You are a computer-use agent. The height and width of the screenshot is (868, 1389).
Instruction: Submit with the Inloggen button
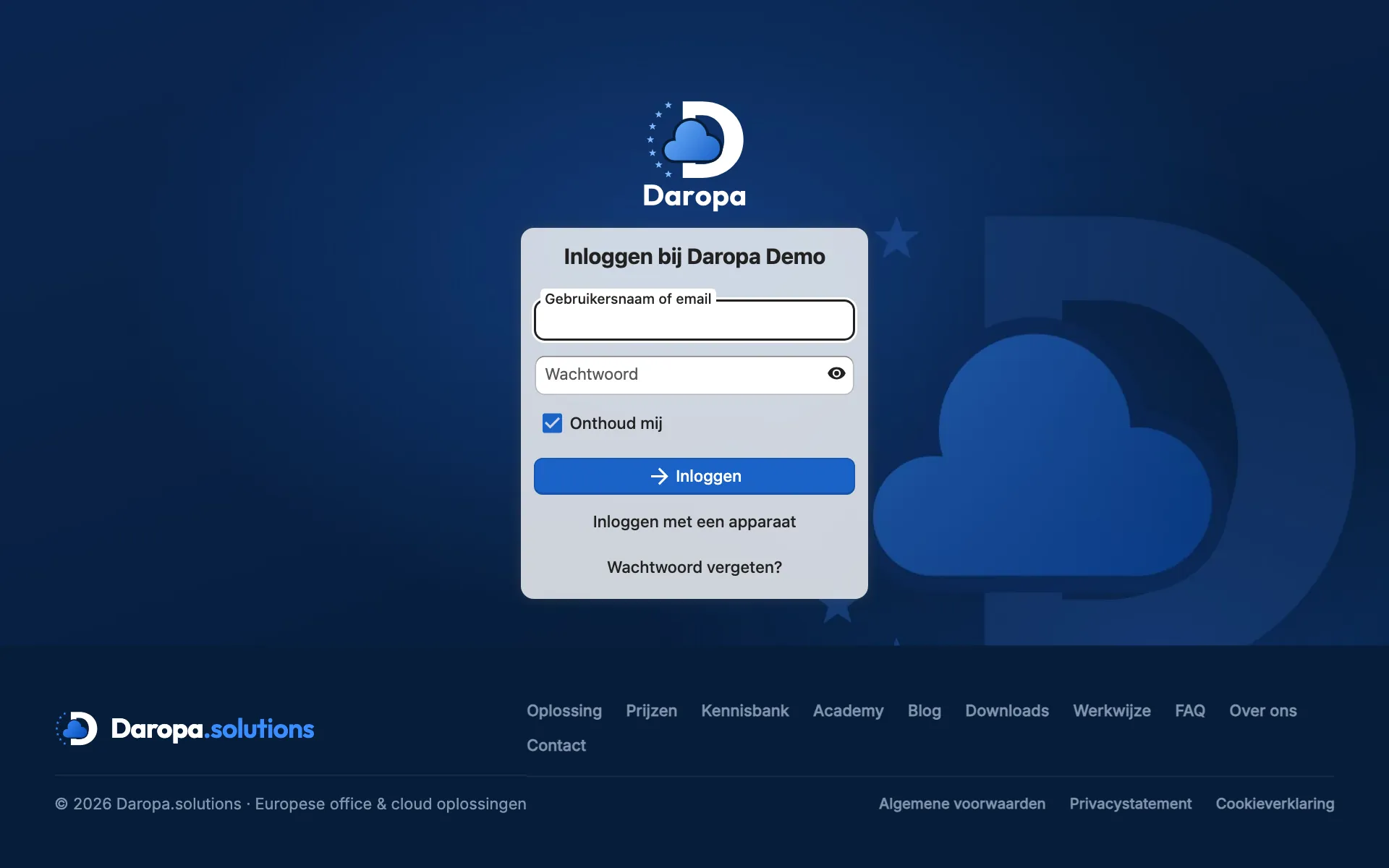coord(694,476)
